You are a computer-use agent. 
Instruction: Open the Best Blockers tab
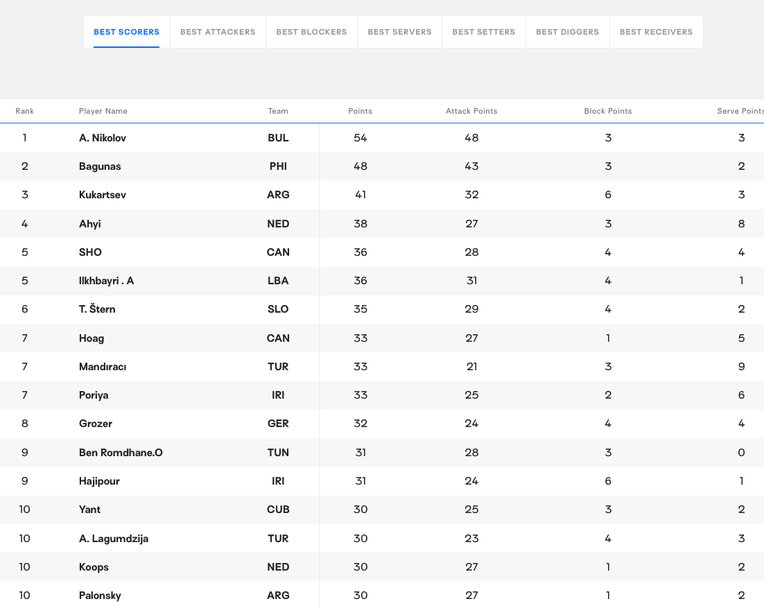(311, 32)
